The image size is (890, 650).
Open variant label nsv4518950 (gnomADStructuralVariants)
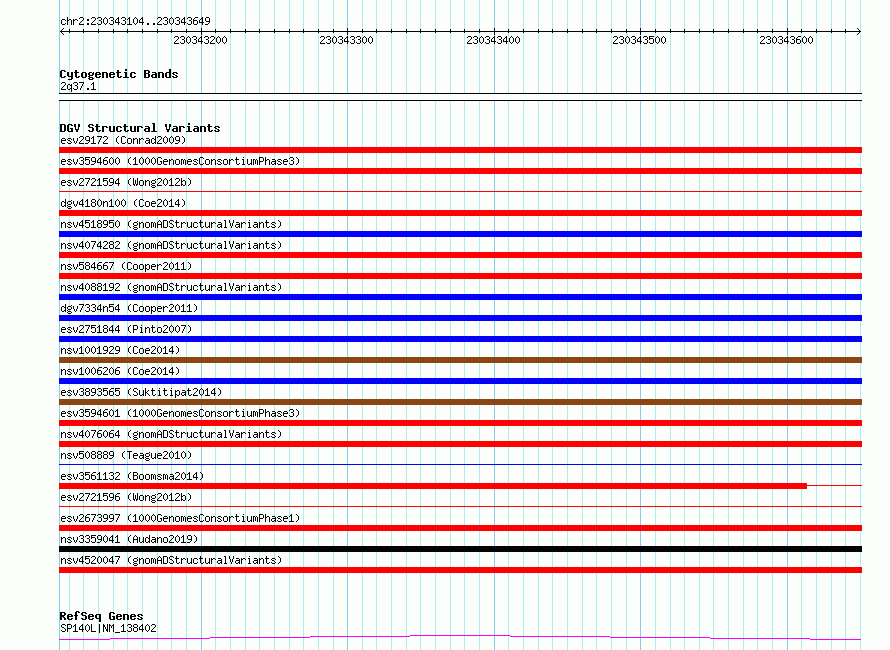tap(171, 224)
